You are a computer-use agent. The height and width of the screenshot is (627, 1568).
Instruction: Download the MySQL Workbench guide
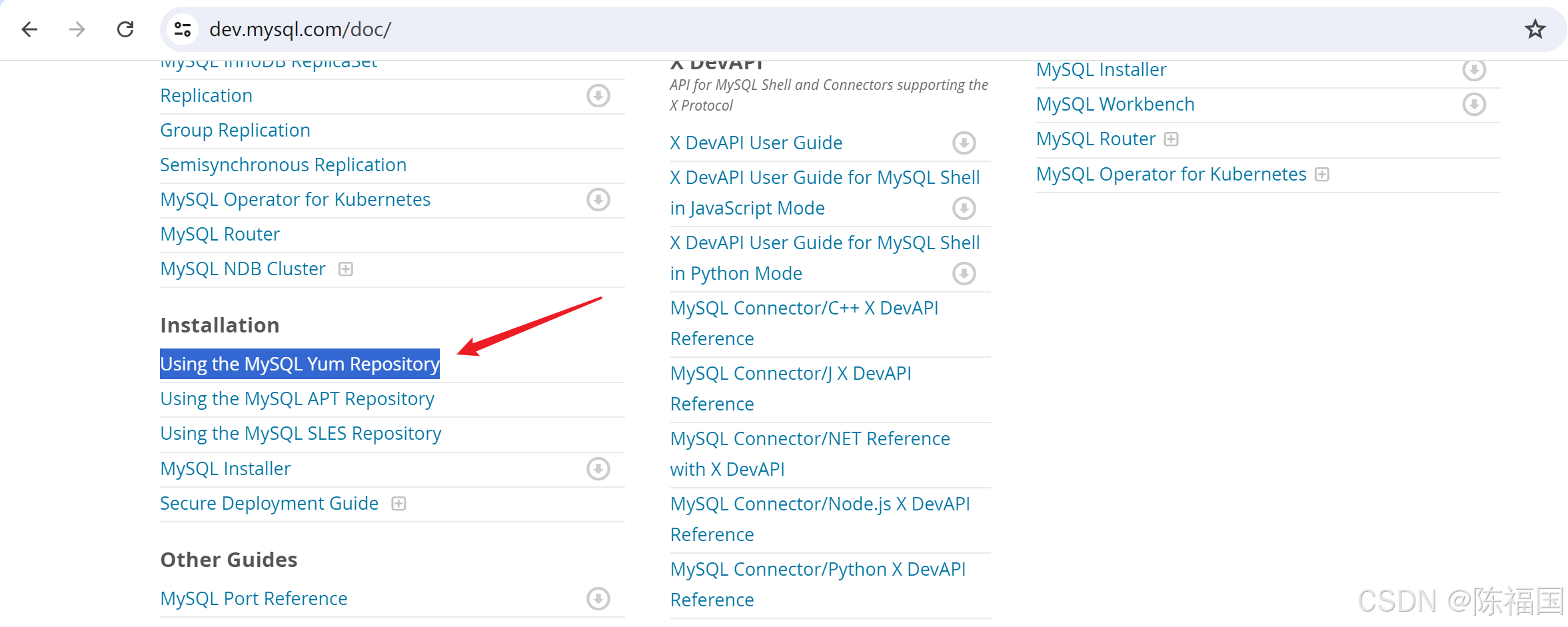(x=1474, y=104)
